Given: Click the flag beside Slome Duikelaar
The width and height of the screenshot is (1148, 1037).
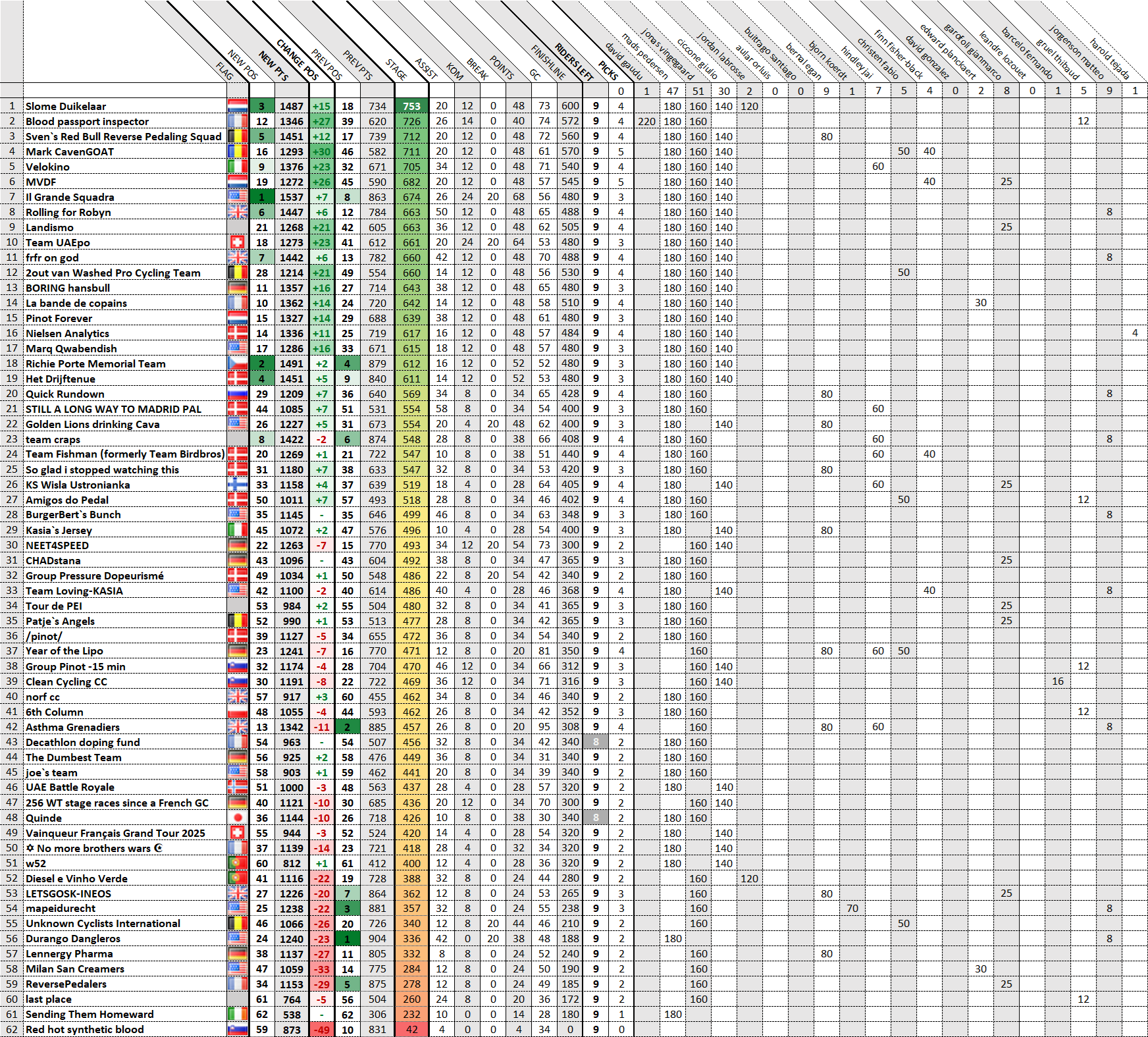Looking at the screenshot, I should (238, 106).
